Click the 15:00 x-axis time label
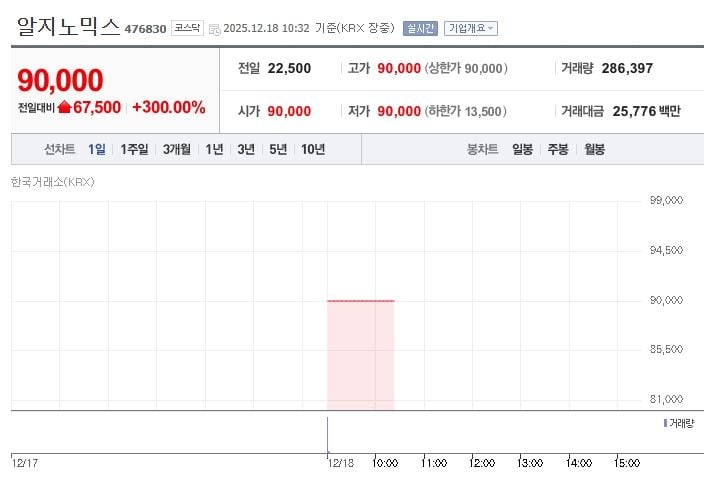 627,463
